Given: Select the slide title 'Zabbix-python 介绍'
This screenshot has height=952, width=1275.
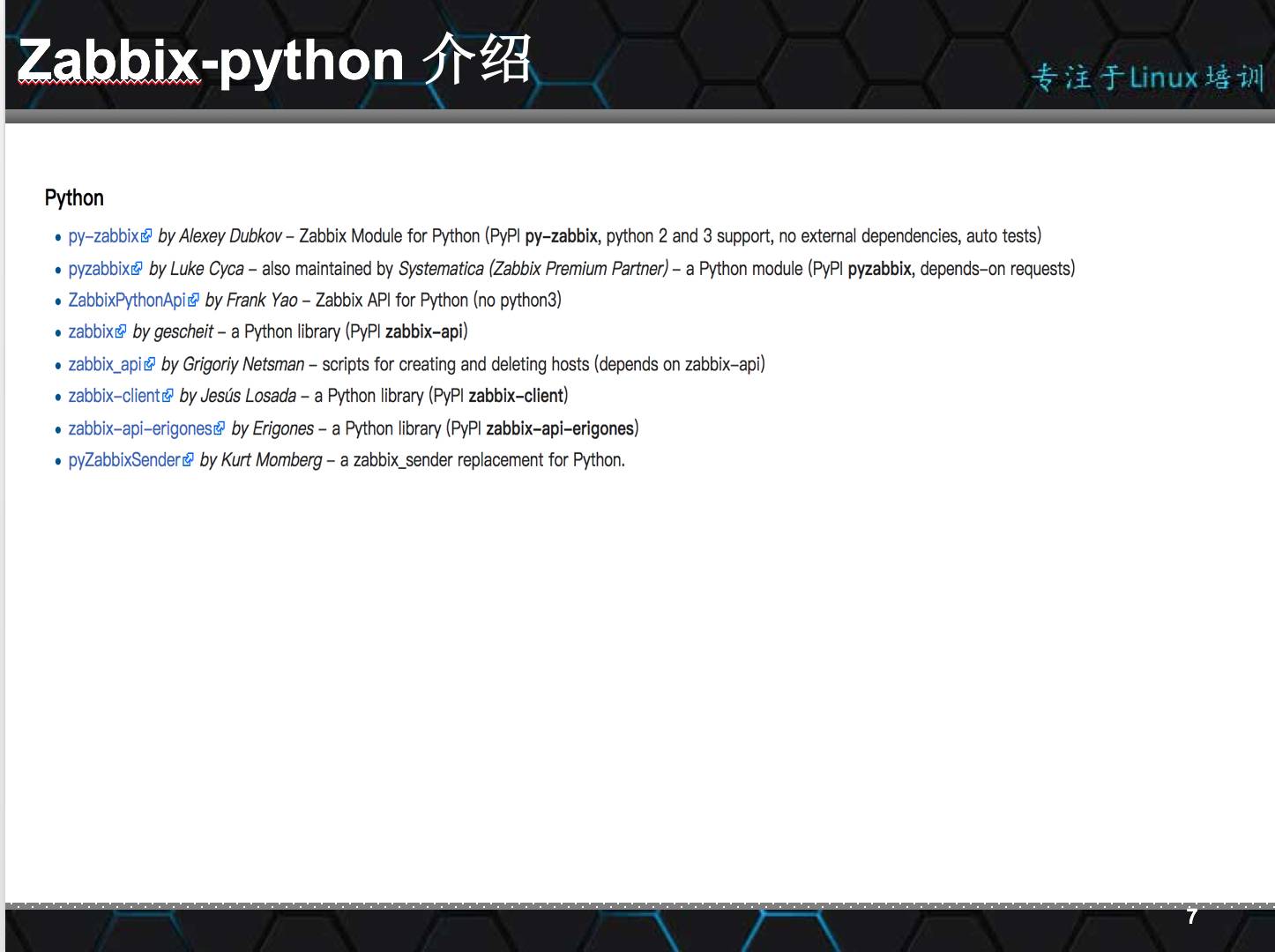Looking at the screenshot, I should [274, 60].
